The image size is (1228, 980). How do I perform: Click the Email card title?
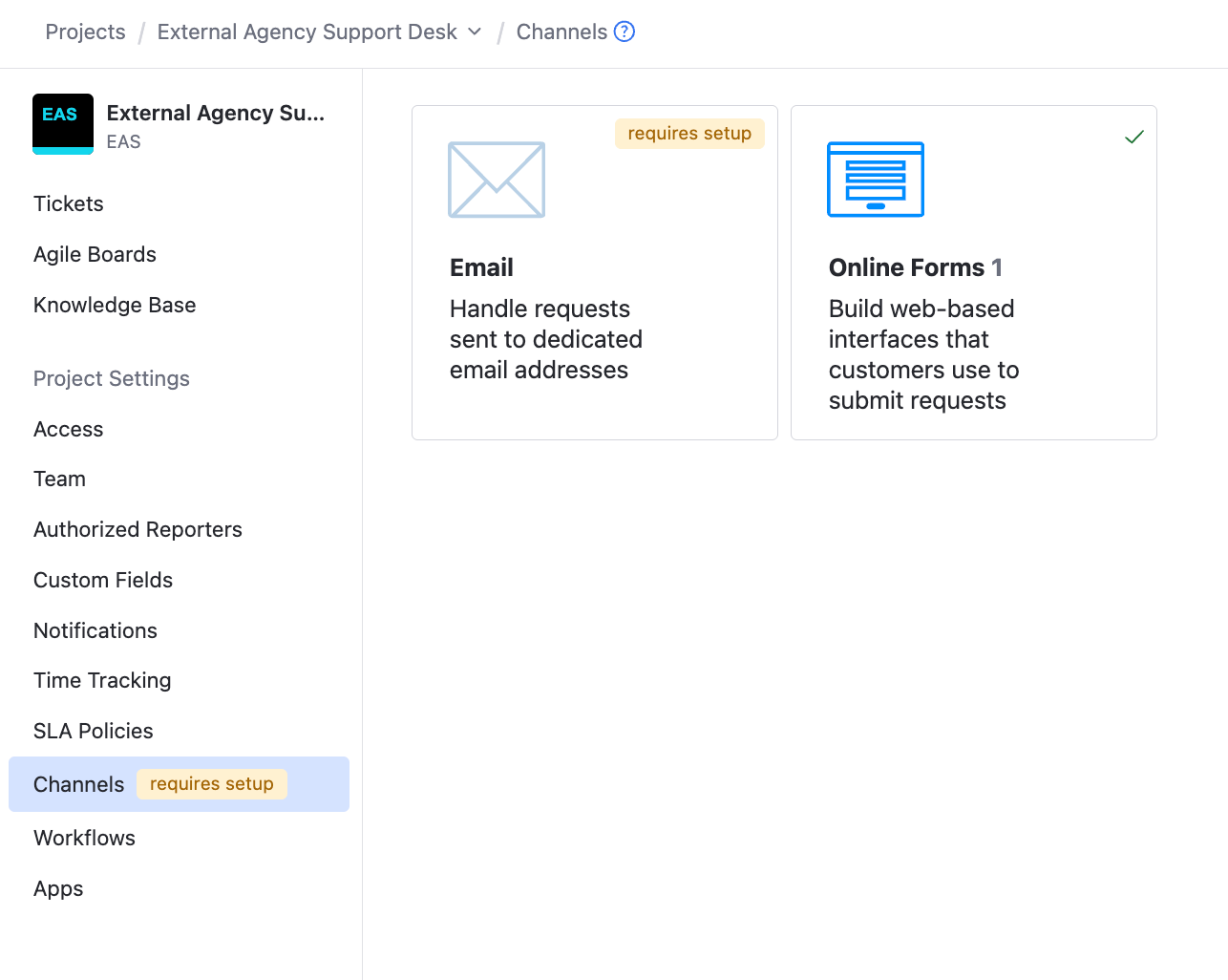(x=481, y=267)
